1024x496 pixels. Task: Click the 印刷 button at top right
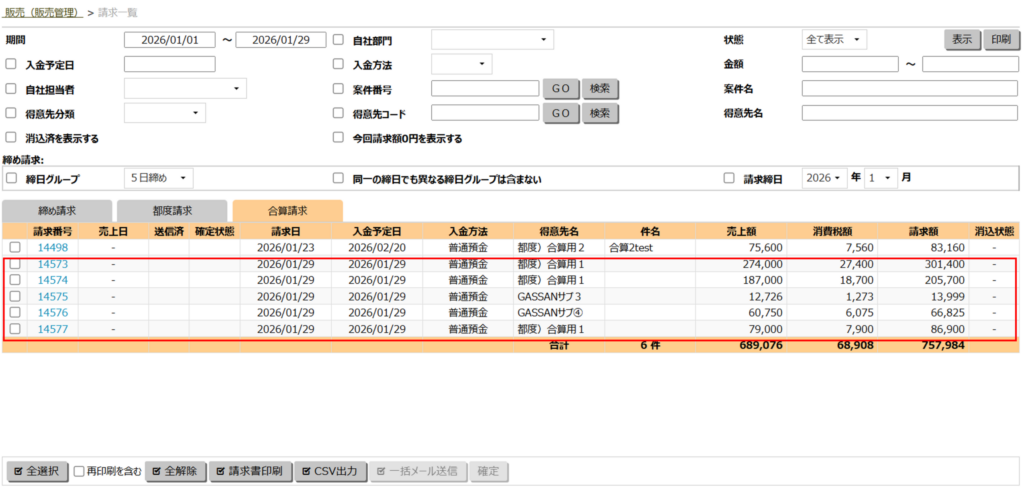[1000, 40]
